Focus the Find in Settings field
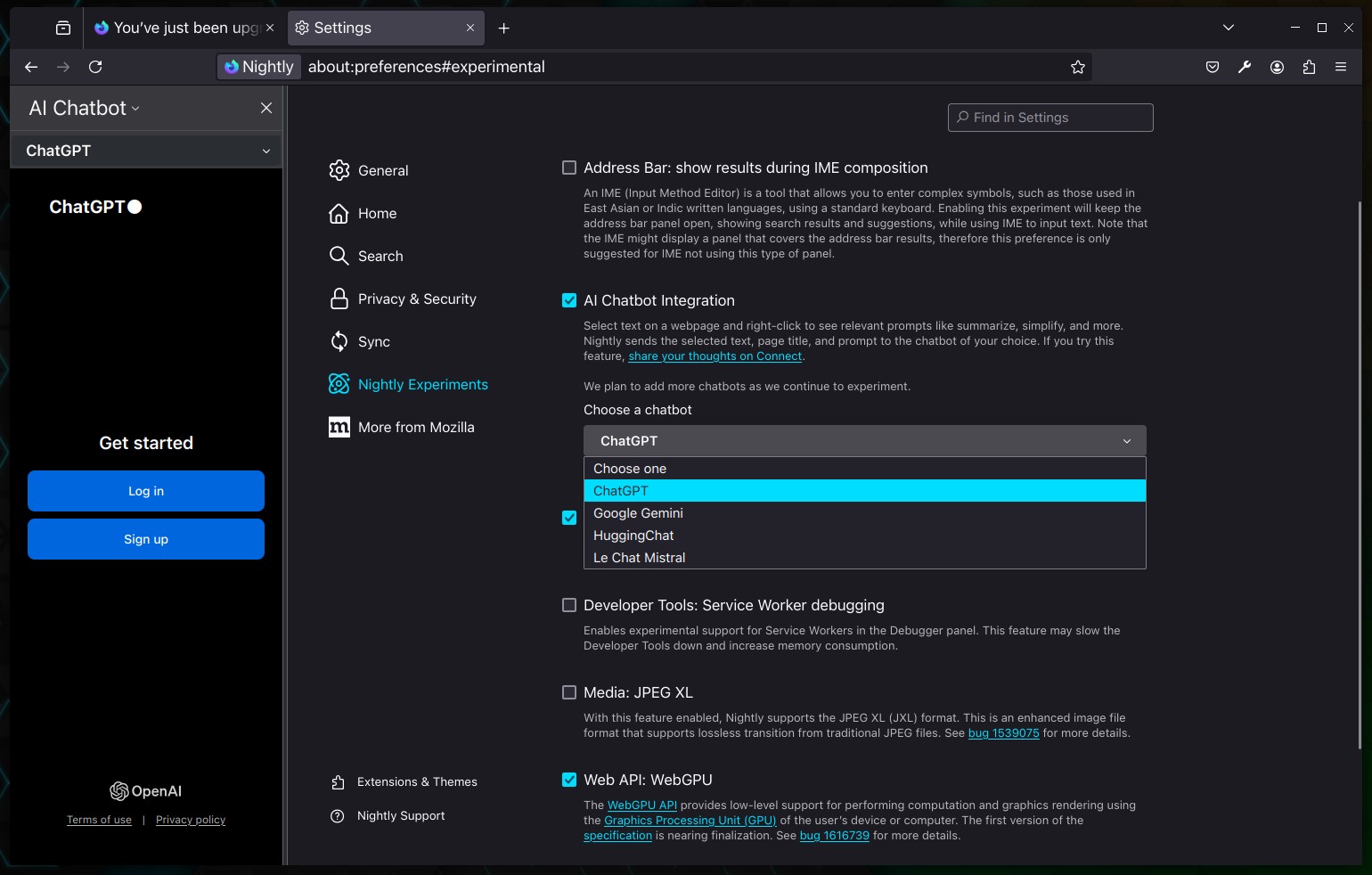Screen dimensions: 1372x875 (1050, 118)
